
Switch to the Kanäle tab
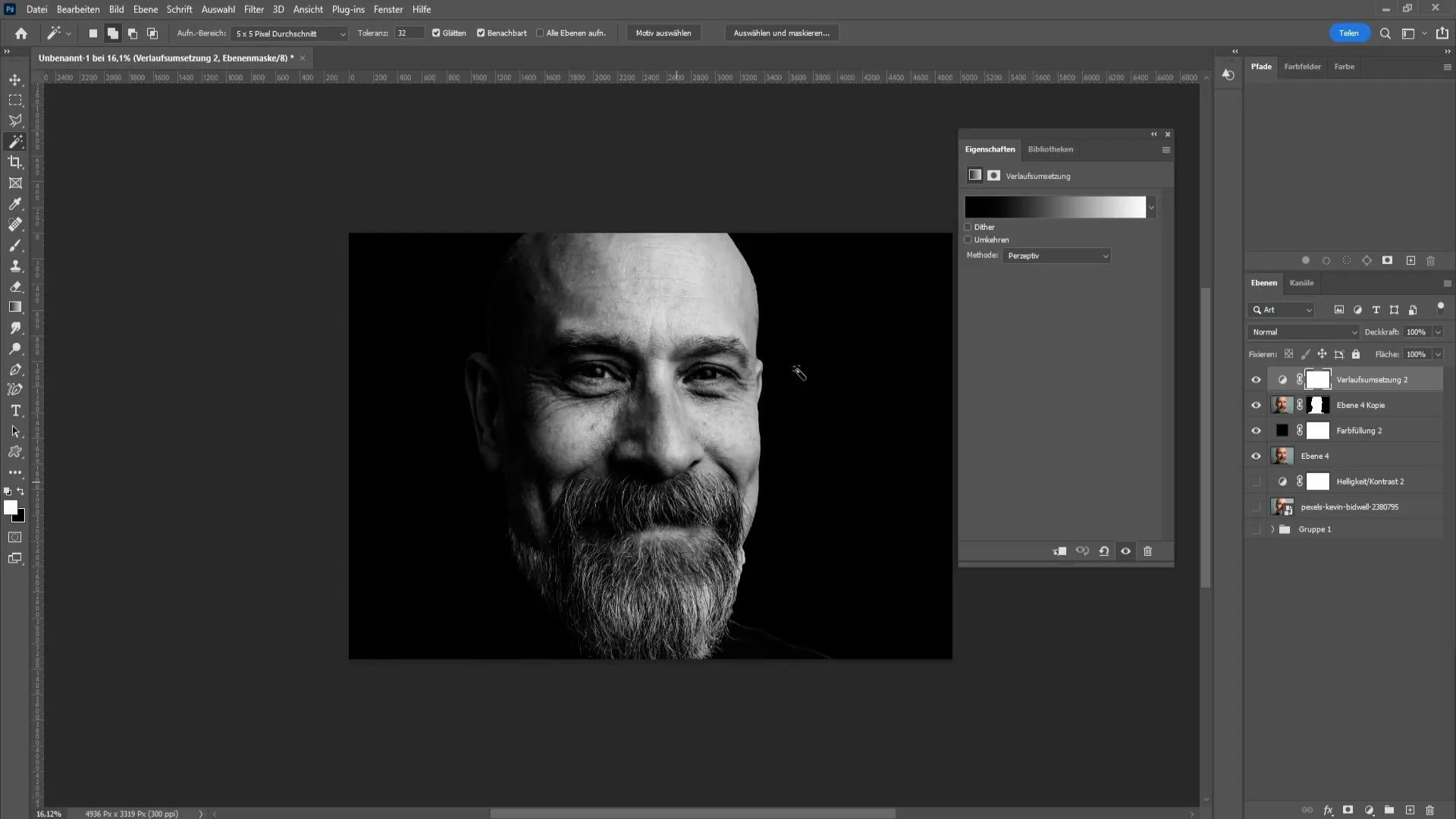click(1301, 283)
